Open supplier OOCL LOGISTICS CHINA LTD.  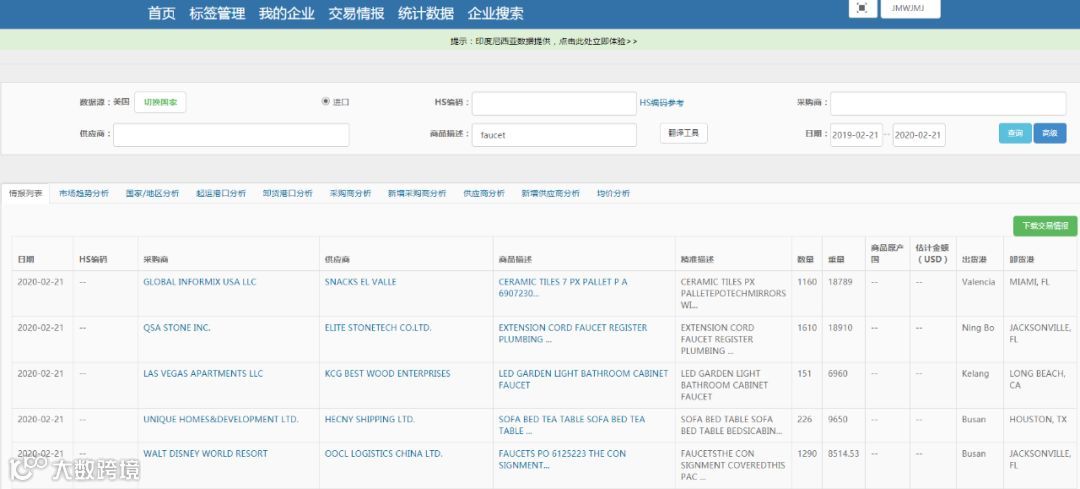point(384,453)
